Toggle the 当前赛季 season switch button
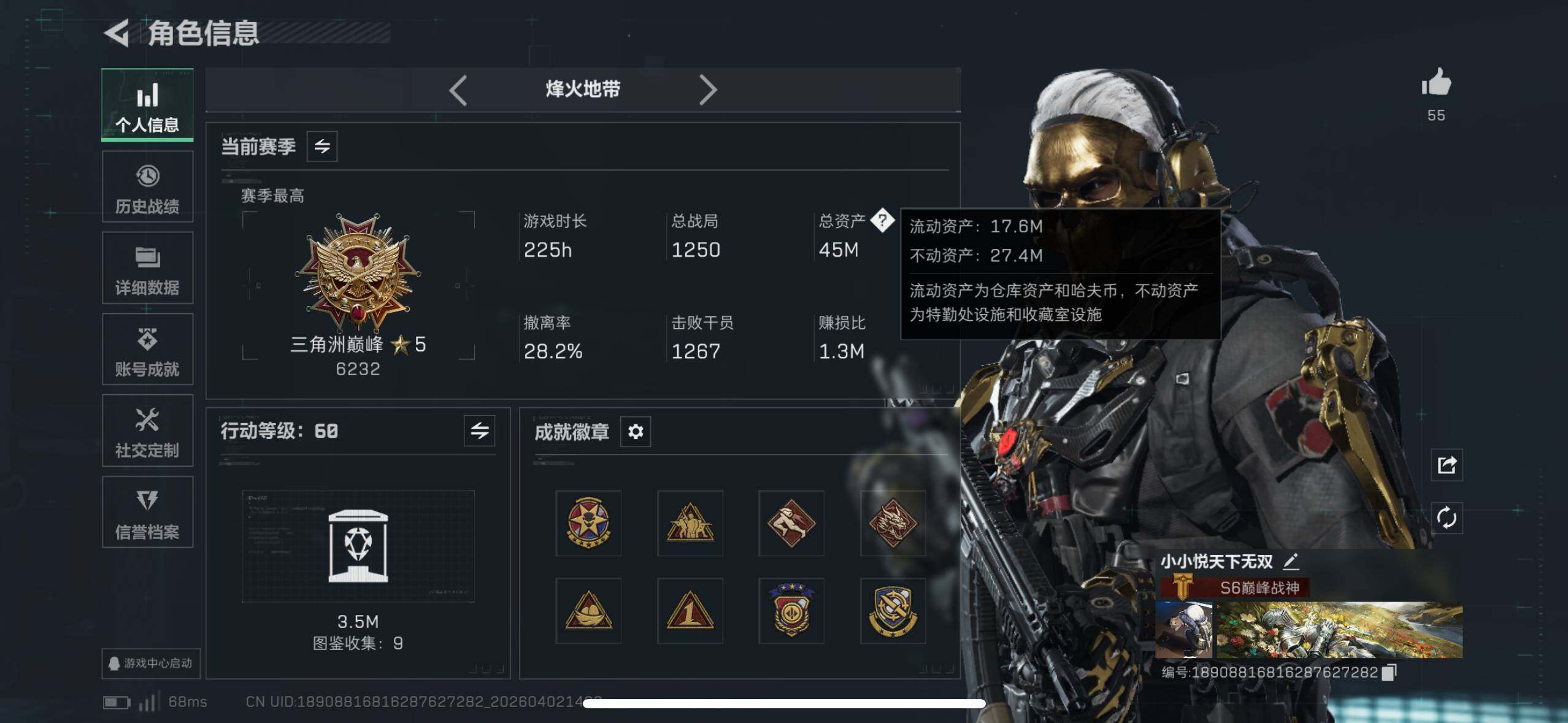The height and width of the screenshot is (723, 1568). (x=322, y=146)
